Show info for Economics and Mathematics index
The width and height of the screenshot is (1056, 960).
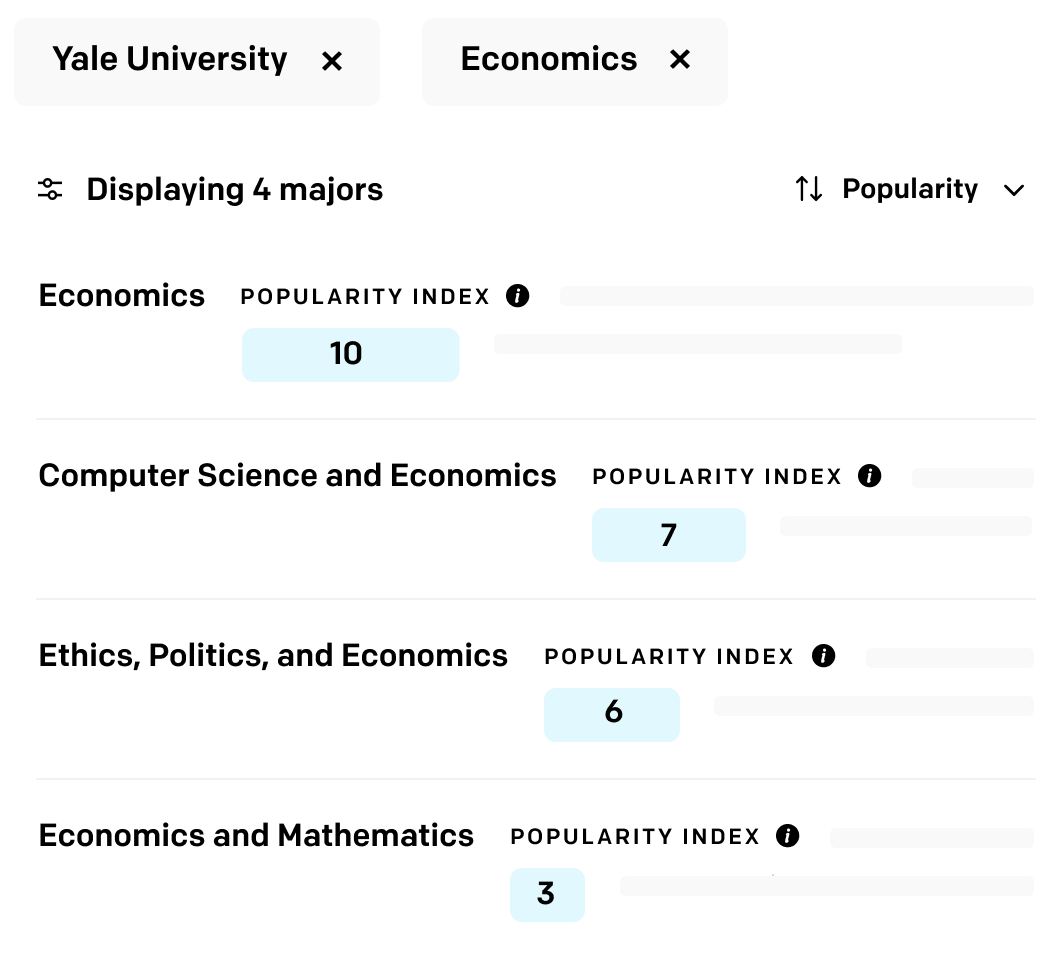(x=787, y=836)
